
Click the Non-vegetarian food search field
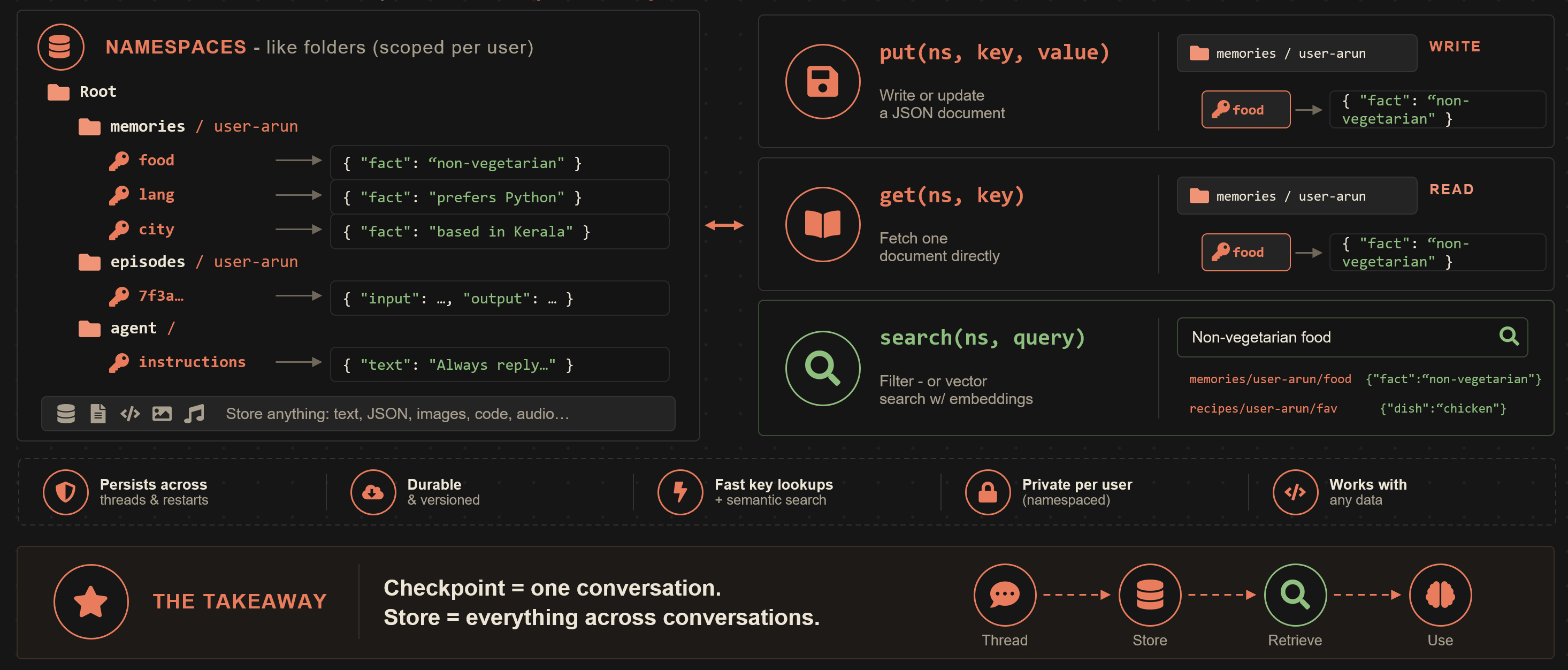pos(1352,337)
